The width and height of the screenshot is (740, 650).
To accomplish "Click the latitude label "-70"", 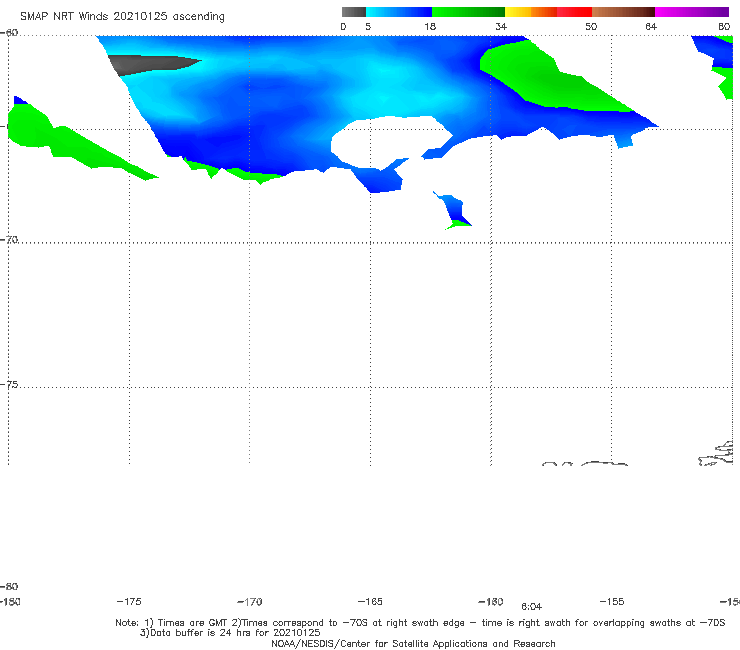I will [x=9, y=239].
